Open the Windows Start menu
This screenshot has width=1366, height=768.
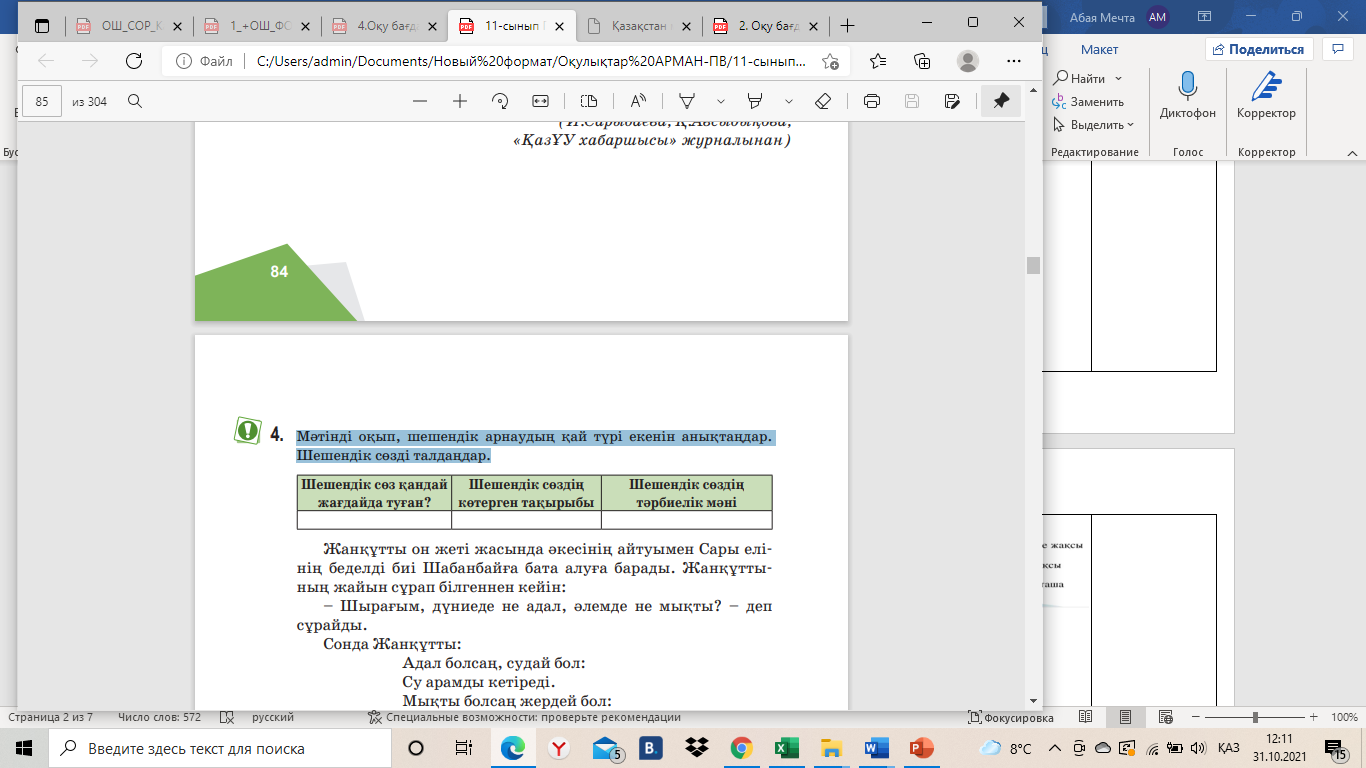[24, 748]
